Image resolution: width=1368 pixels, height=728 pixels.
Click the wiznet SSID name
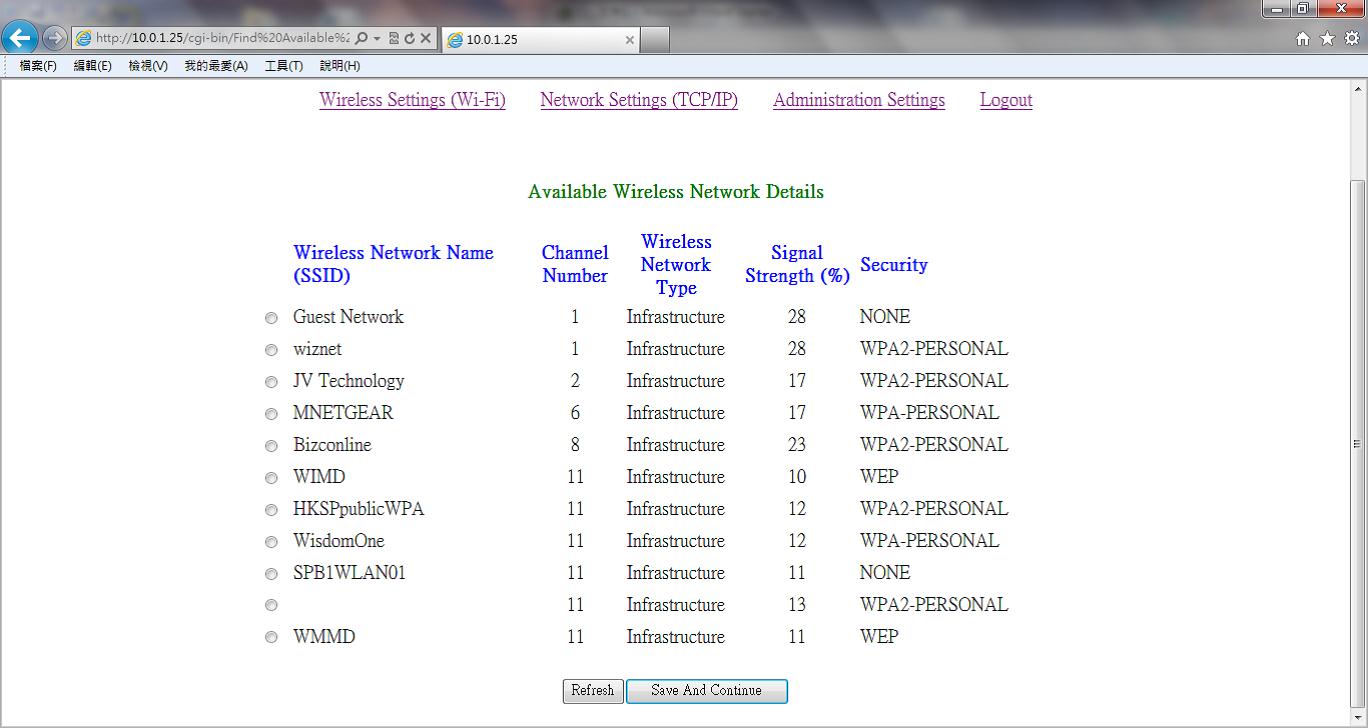(317, 349)
